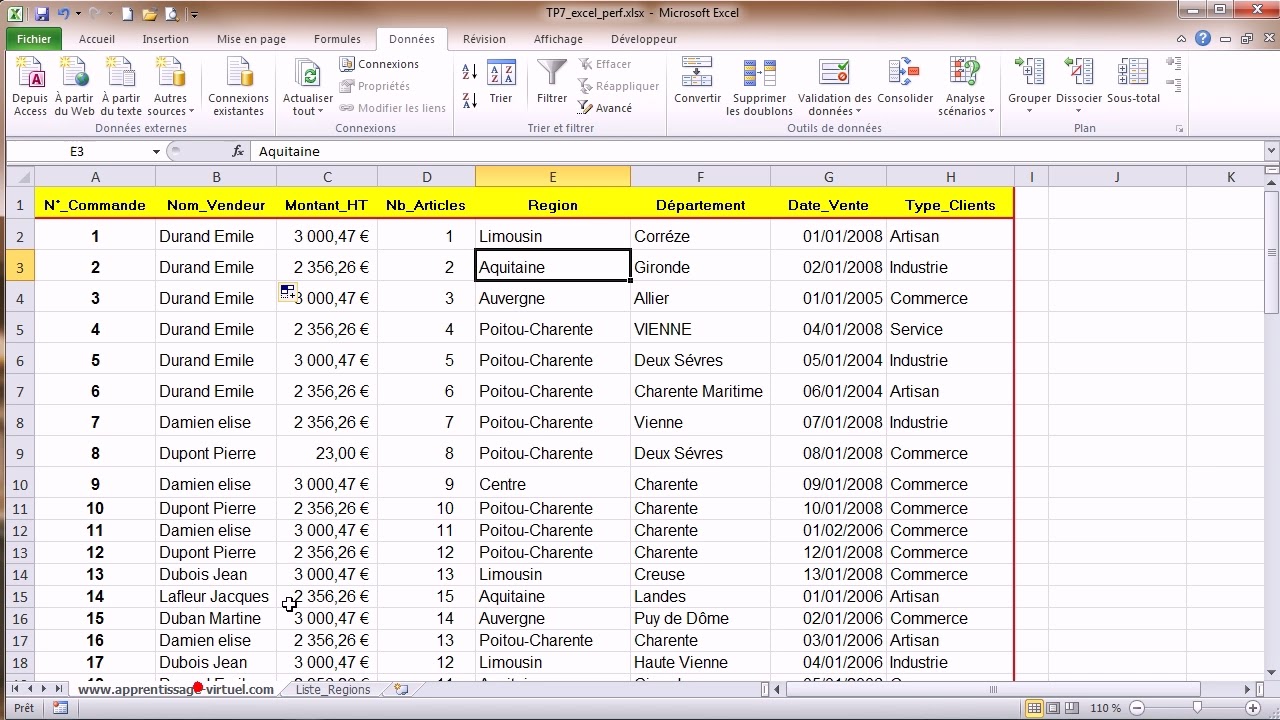Click the insert function fx button
1280x720 pixels.
tap(238, 151)
